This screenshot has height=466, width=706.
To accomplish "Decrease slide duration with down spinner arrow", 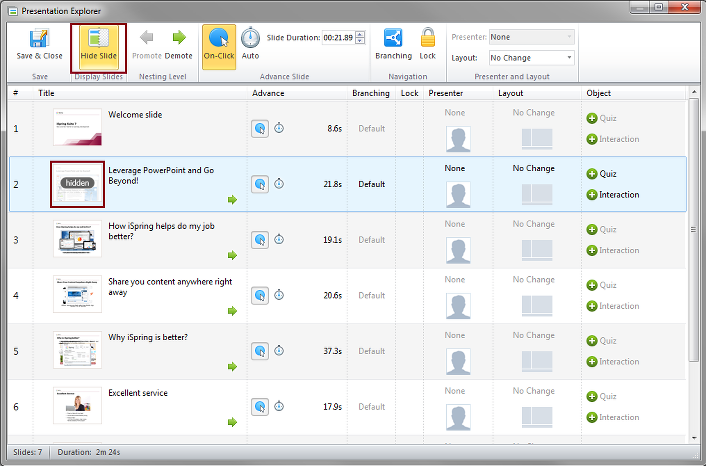I will [x=360, y=41].
